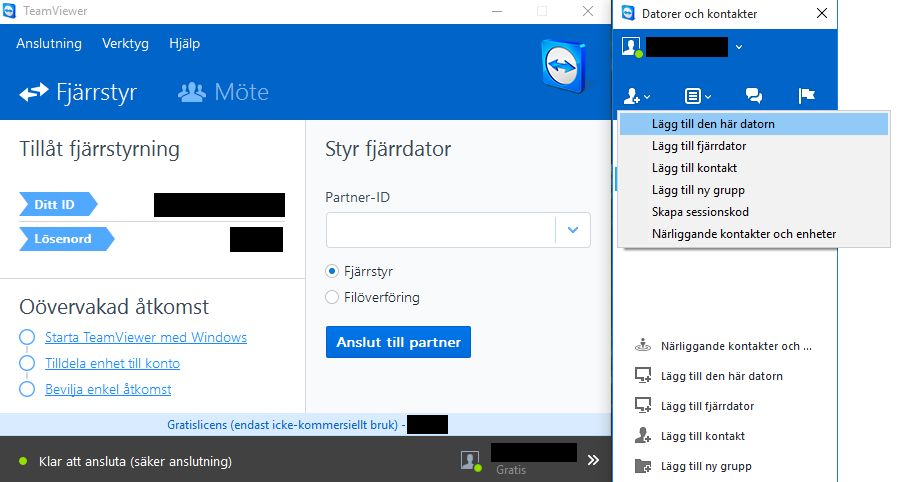
Task: Open Starta TeamViewer med Windows link
Action: click(x=146, y=337)
